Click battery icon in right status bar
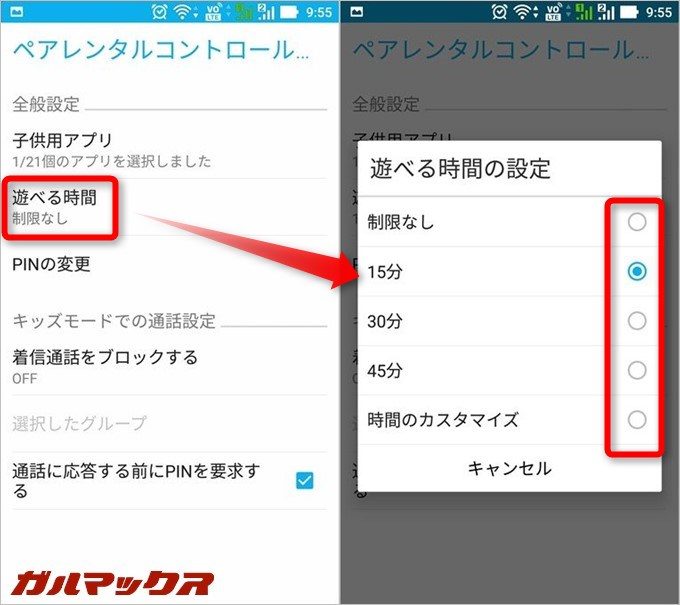680x605 pixels. pos(629,12)
